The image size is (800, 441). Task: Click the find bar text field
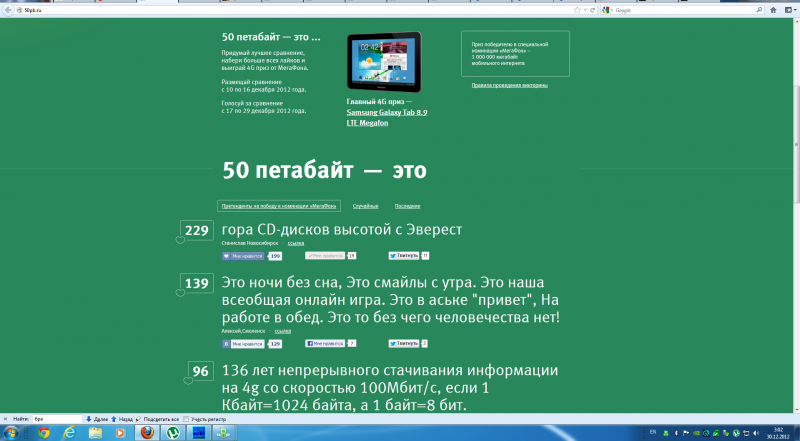(56, 419)
